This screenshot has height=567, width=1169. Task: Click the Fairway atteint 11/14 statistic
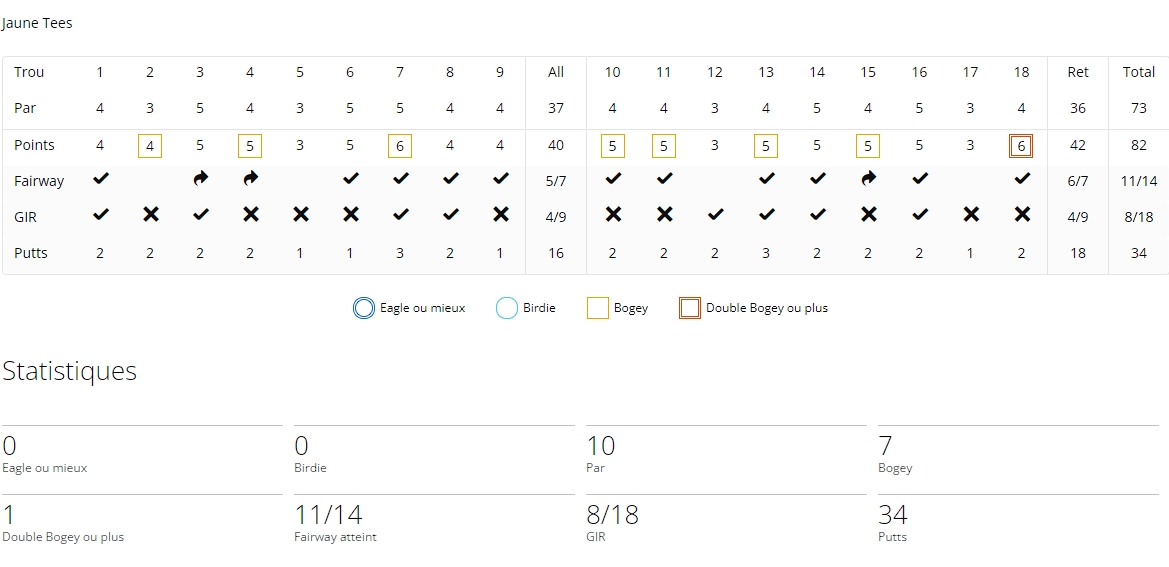[x=328, y=515]
